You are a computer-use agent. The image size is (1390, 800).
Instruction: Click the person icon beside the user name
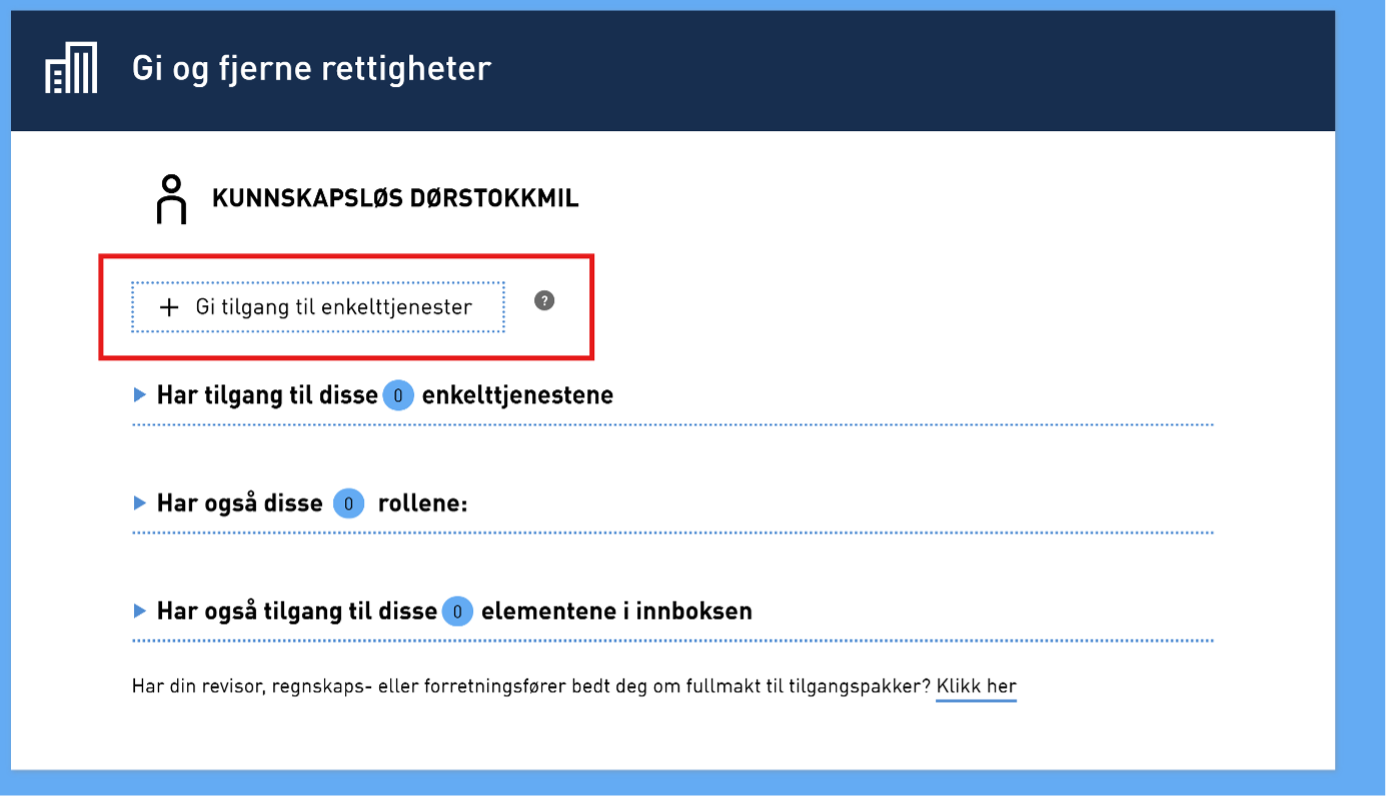pos(171,199)
